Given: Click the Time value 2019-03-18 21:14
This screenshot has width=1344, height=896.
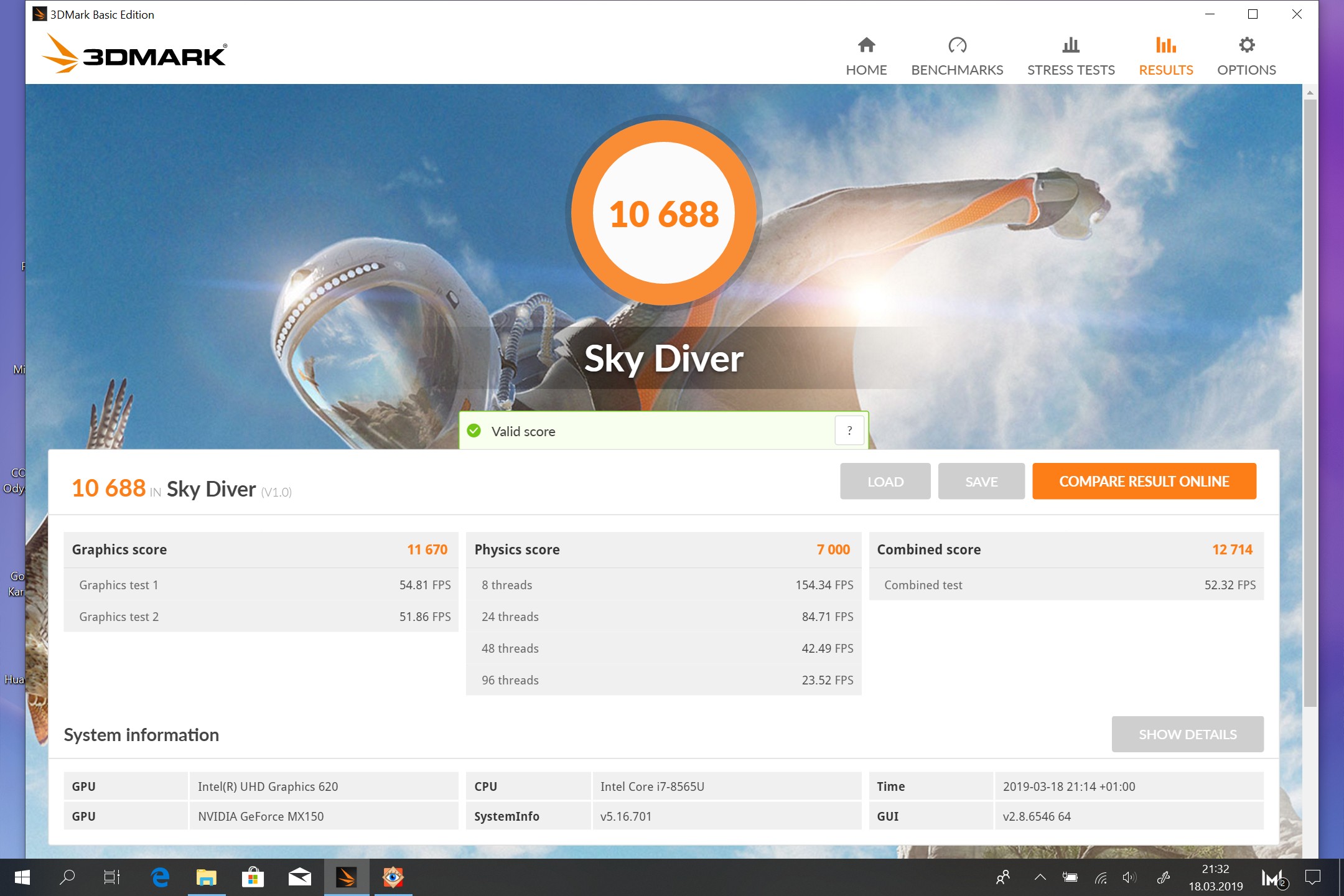Looking at the screenshot, I should point(1129,786).
